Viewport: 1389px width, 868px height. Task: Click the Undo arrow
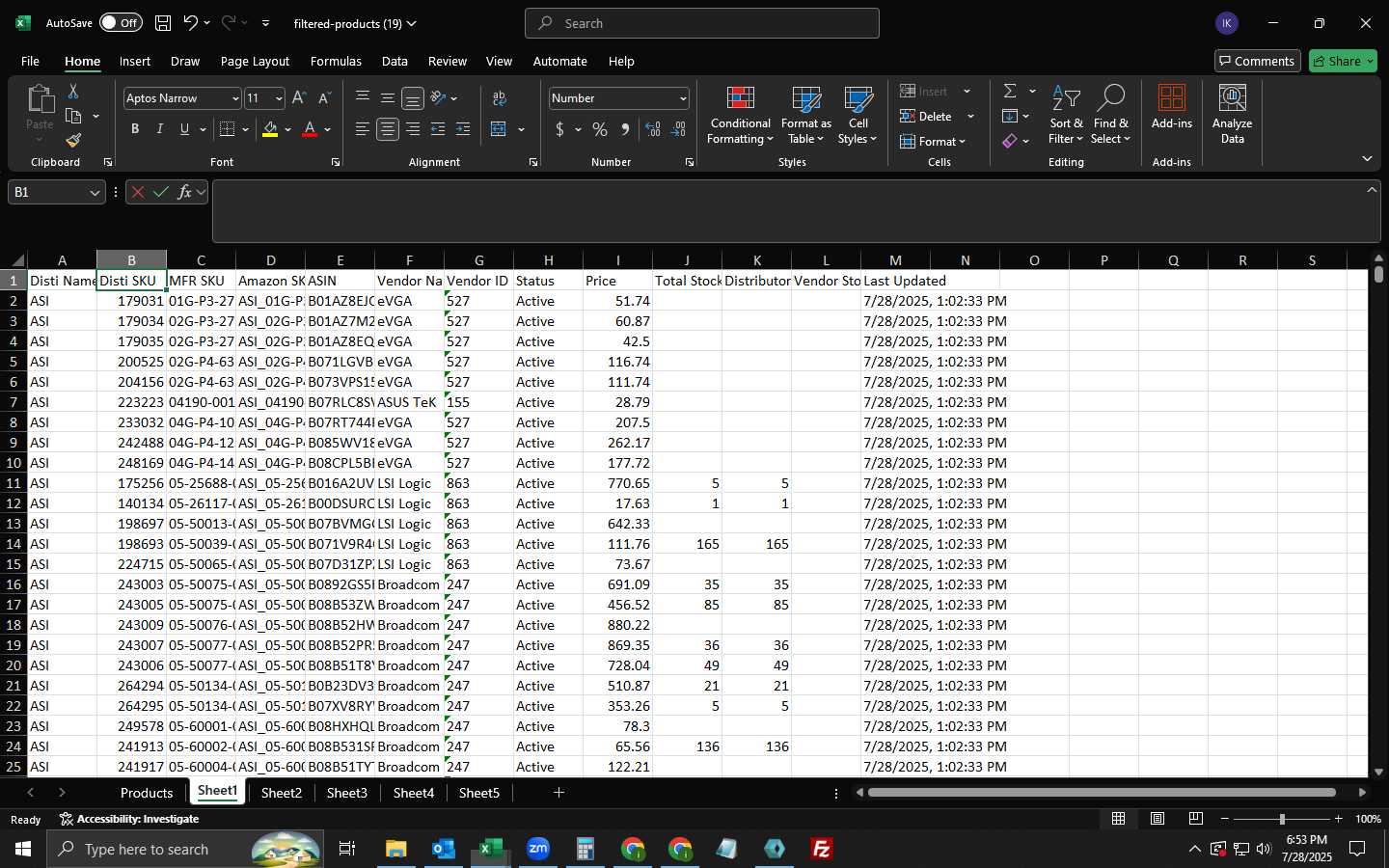191,23
